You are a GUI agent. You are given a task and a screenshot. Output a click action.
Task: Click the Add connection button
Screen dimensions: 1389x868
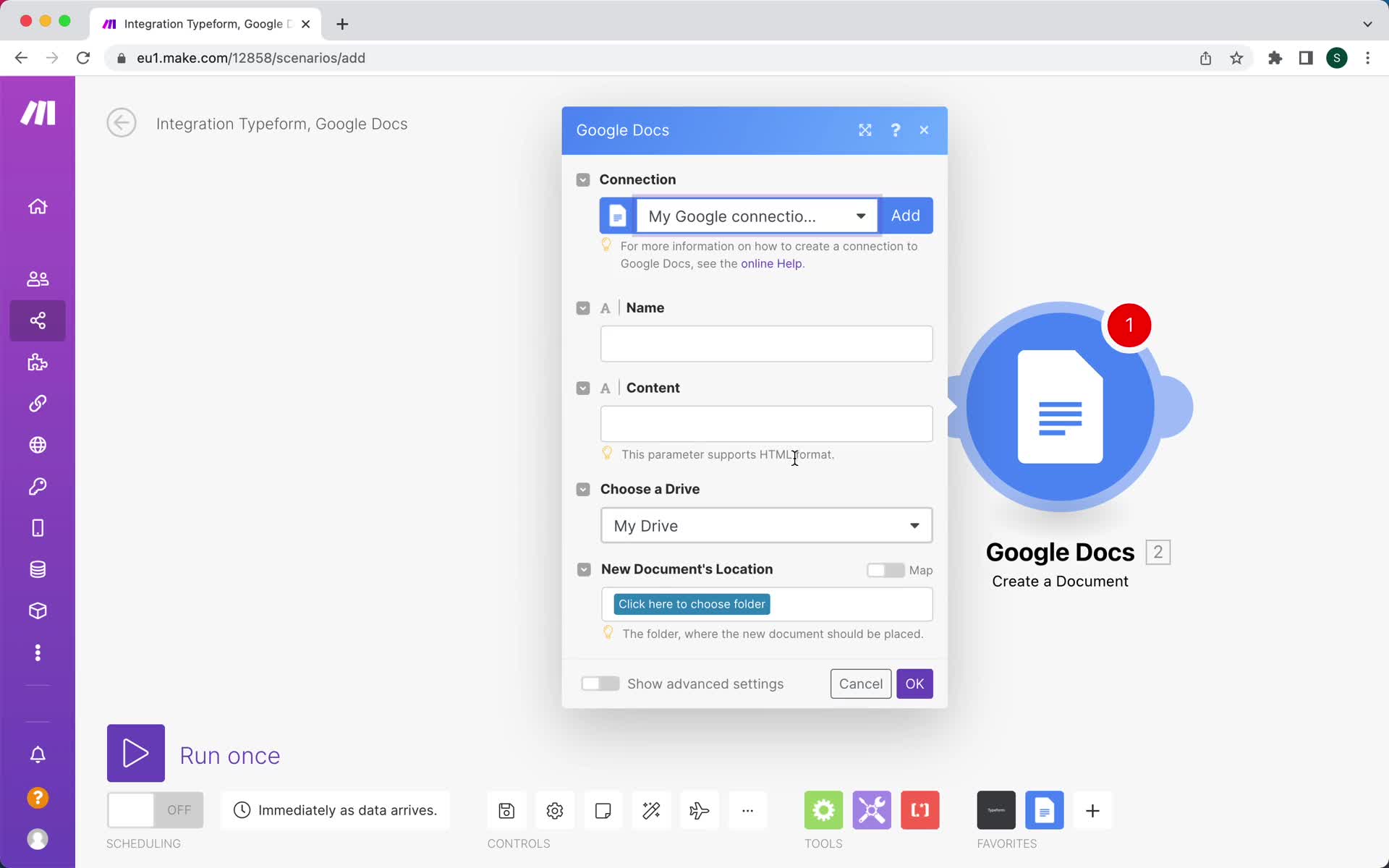(905, 215)
